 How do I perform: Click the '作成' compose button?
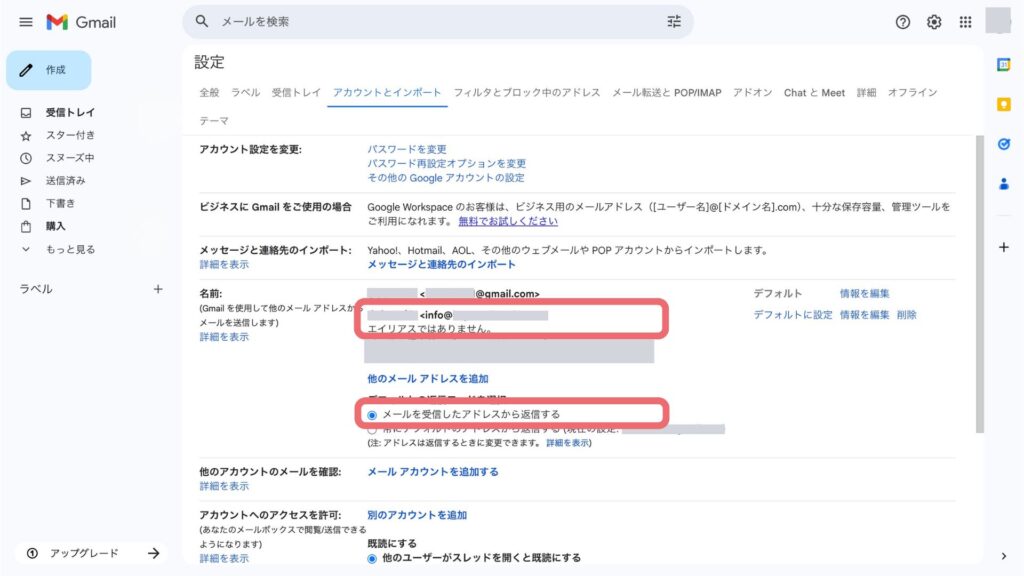pyautogui.click(x=48, y=70)
